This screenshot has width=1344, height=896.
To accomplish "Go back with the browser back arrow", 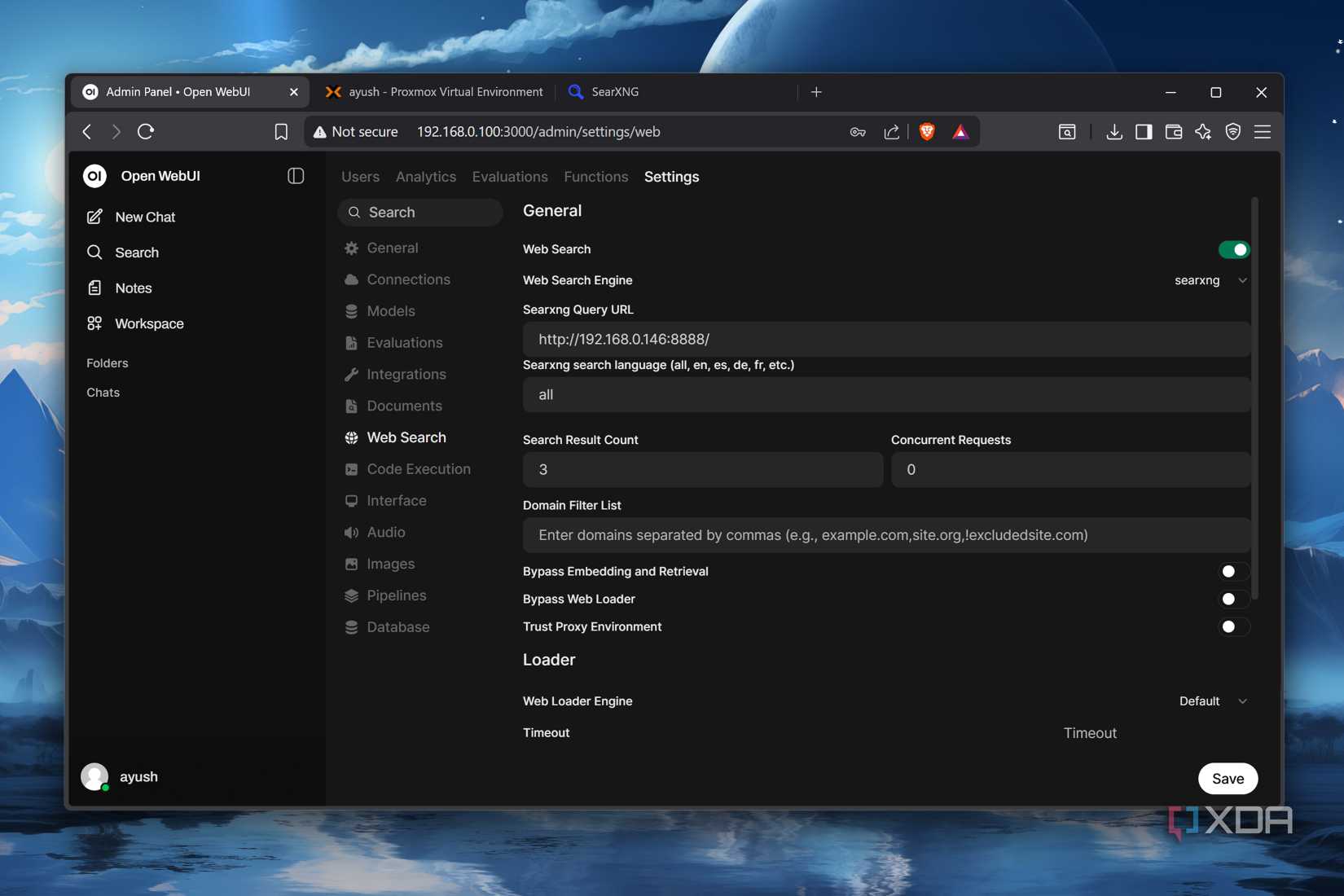I will click(87, 132).
